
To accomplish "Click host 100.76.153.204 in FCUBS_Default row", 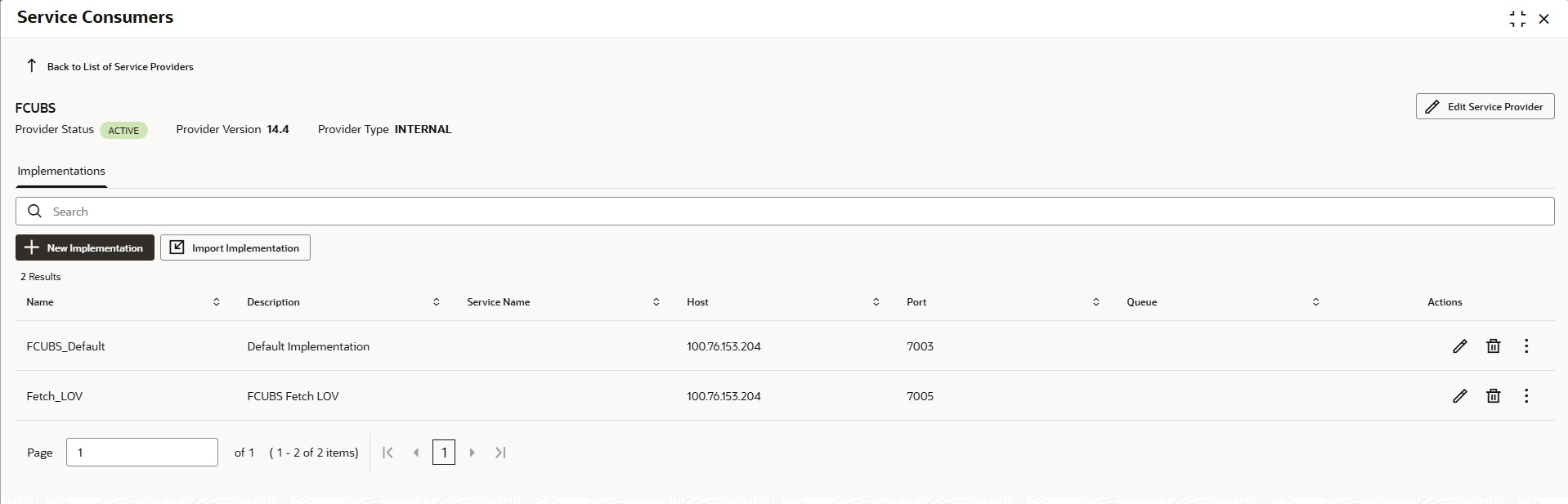I will click(x=724, y=346).
